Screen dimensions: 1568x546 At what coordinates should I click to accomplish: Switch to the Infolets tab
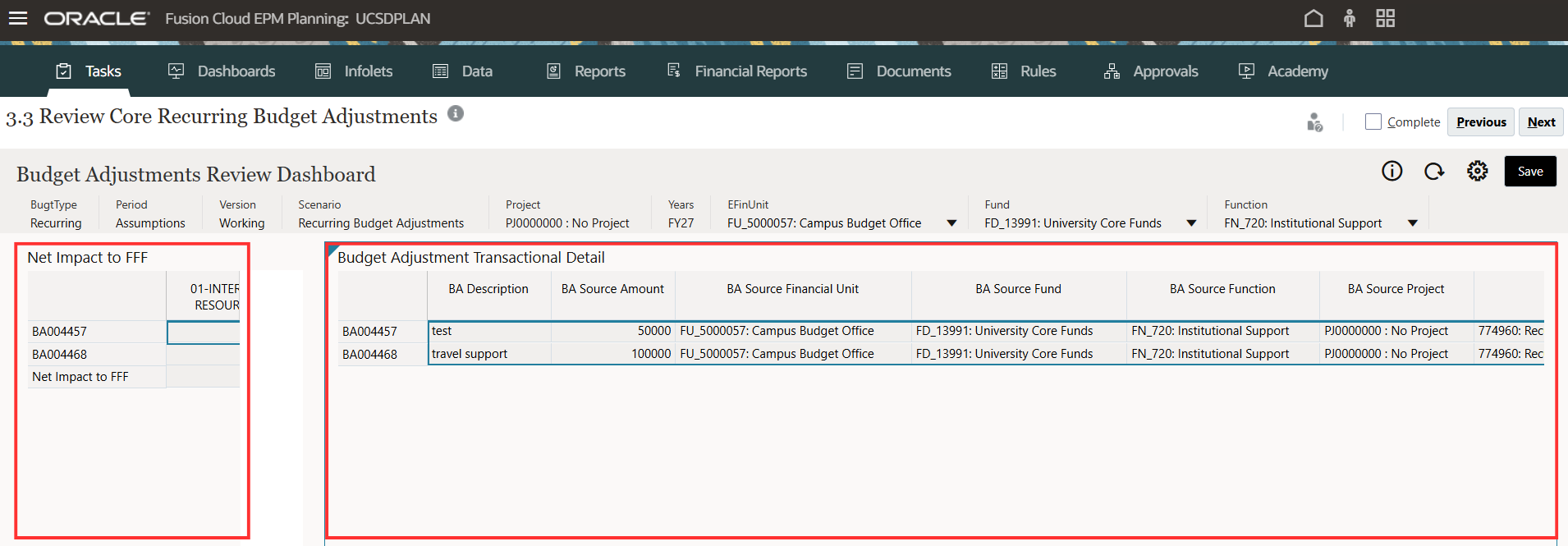coord(353,71)
